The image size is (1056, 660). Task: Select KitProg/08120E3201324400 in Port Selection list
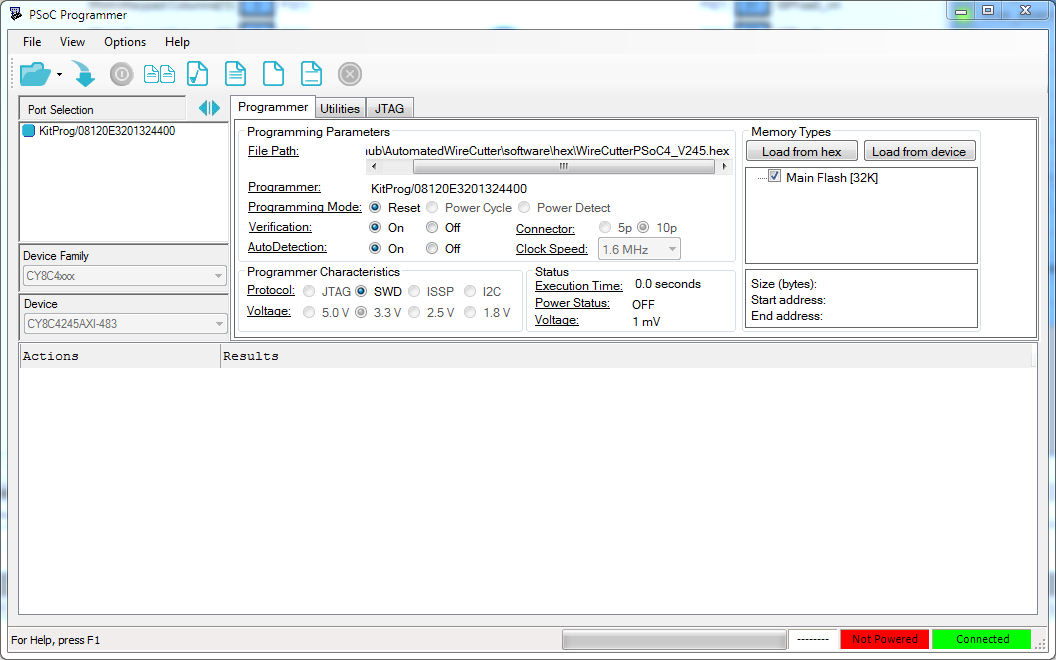coord(107,131)
